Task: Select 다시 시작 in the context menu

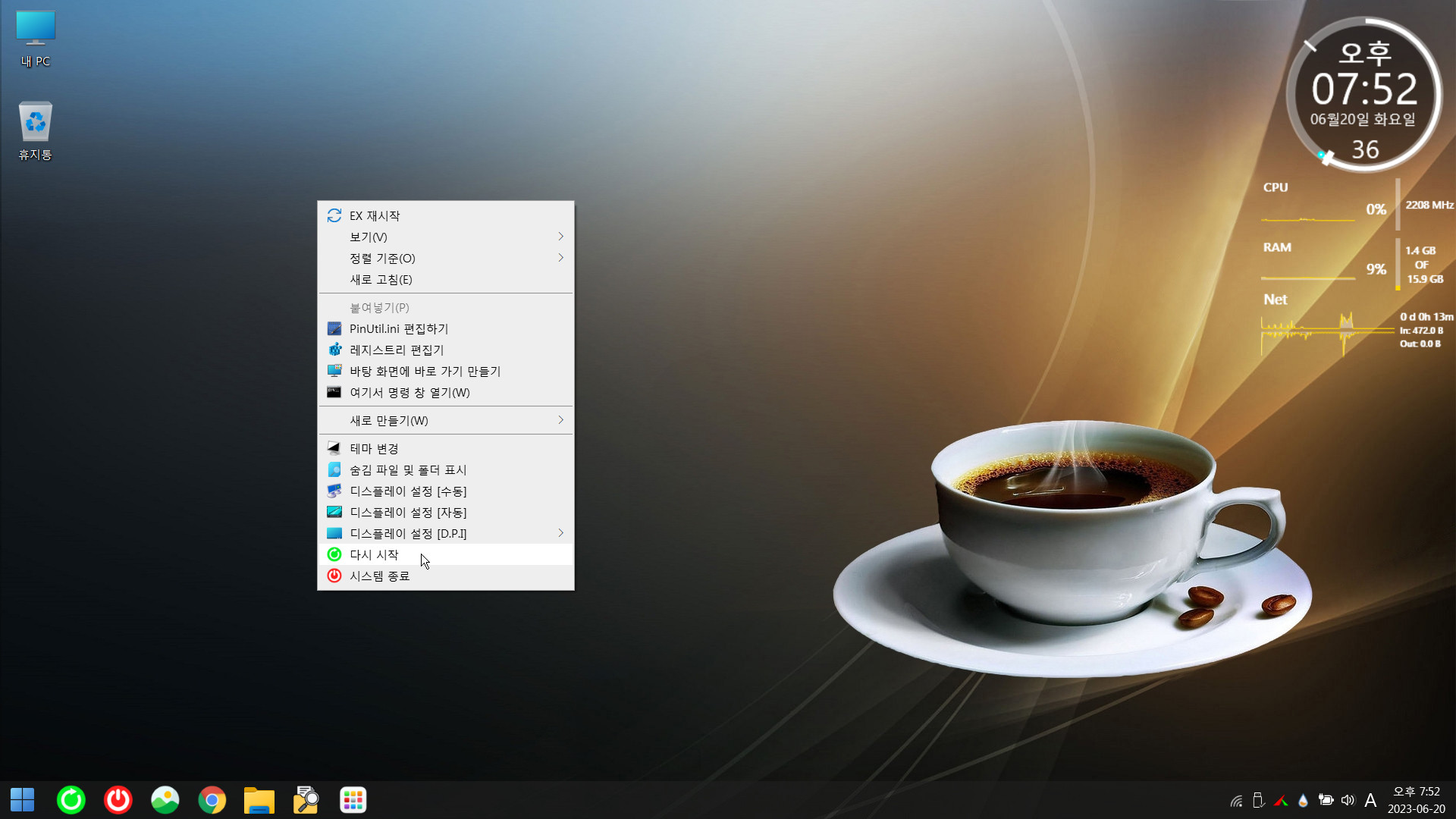Action: [445, 554]
